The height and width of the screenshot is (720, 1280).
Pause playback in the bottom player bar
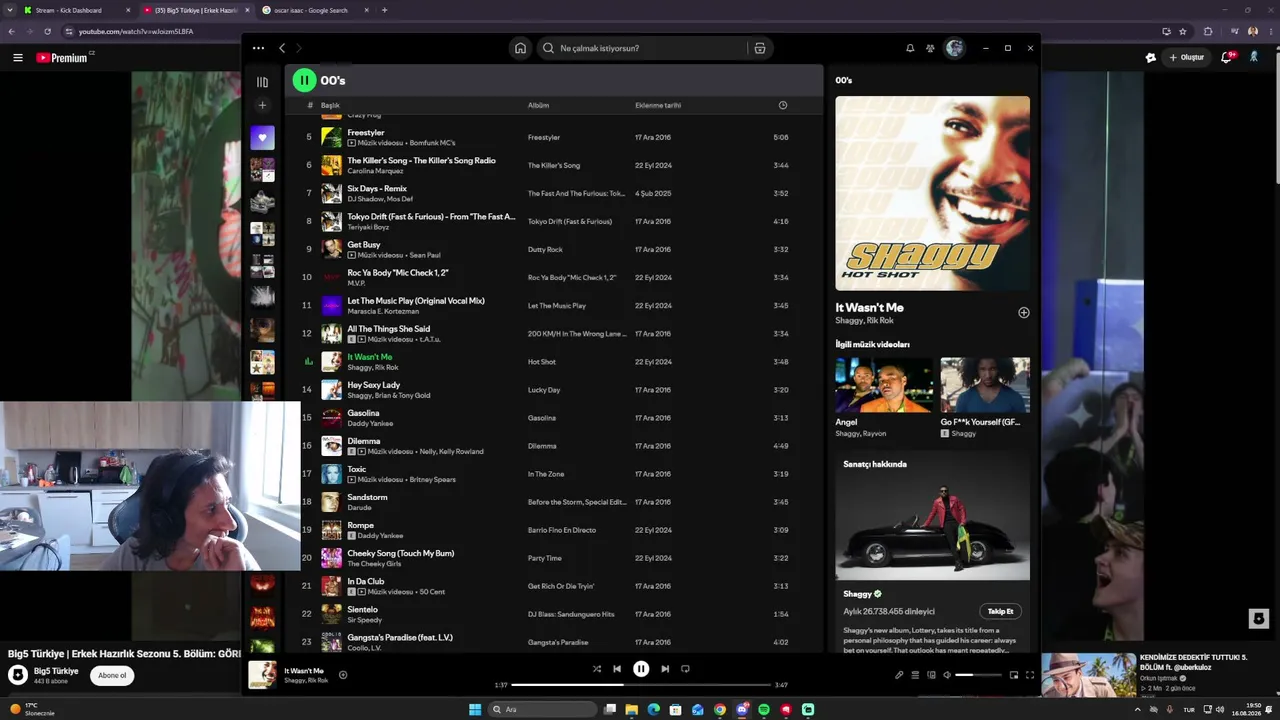click(641, 669)
